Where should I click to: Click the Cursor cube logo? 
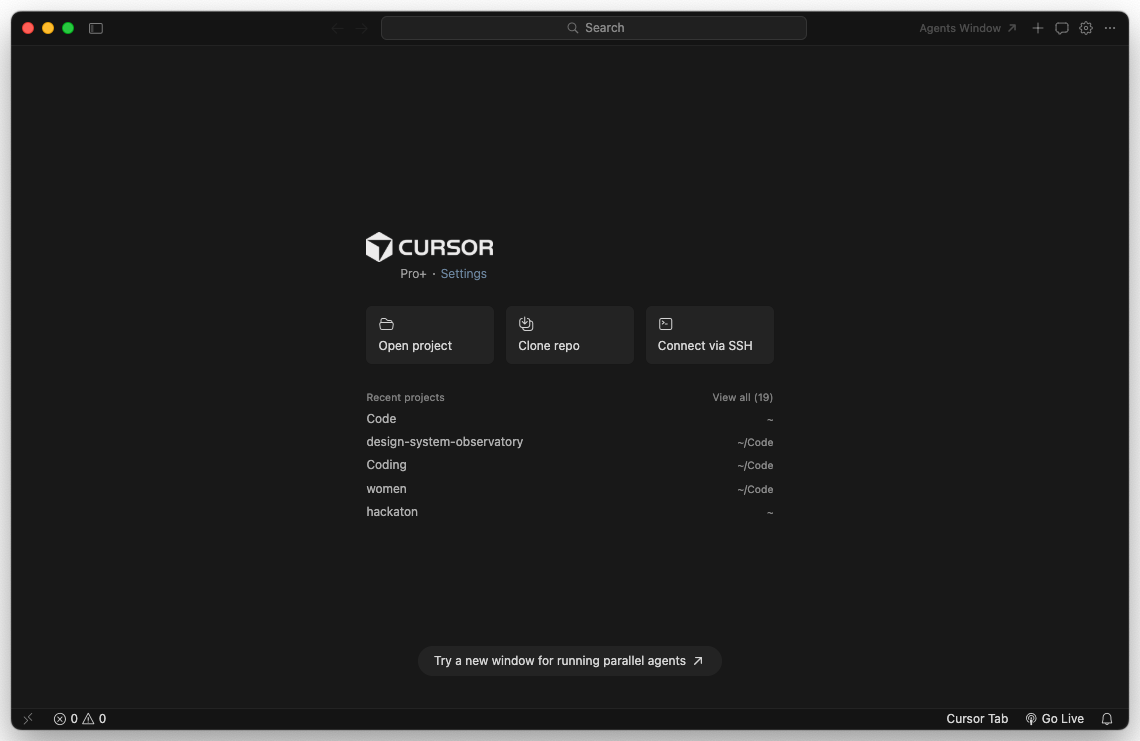[379, 247]
